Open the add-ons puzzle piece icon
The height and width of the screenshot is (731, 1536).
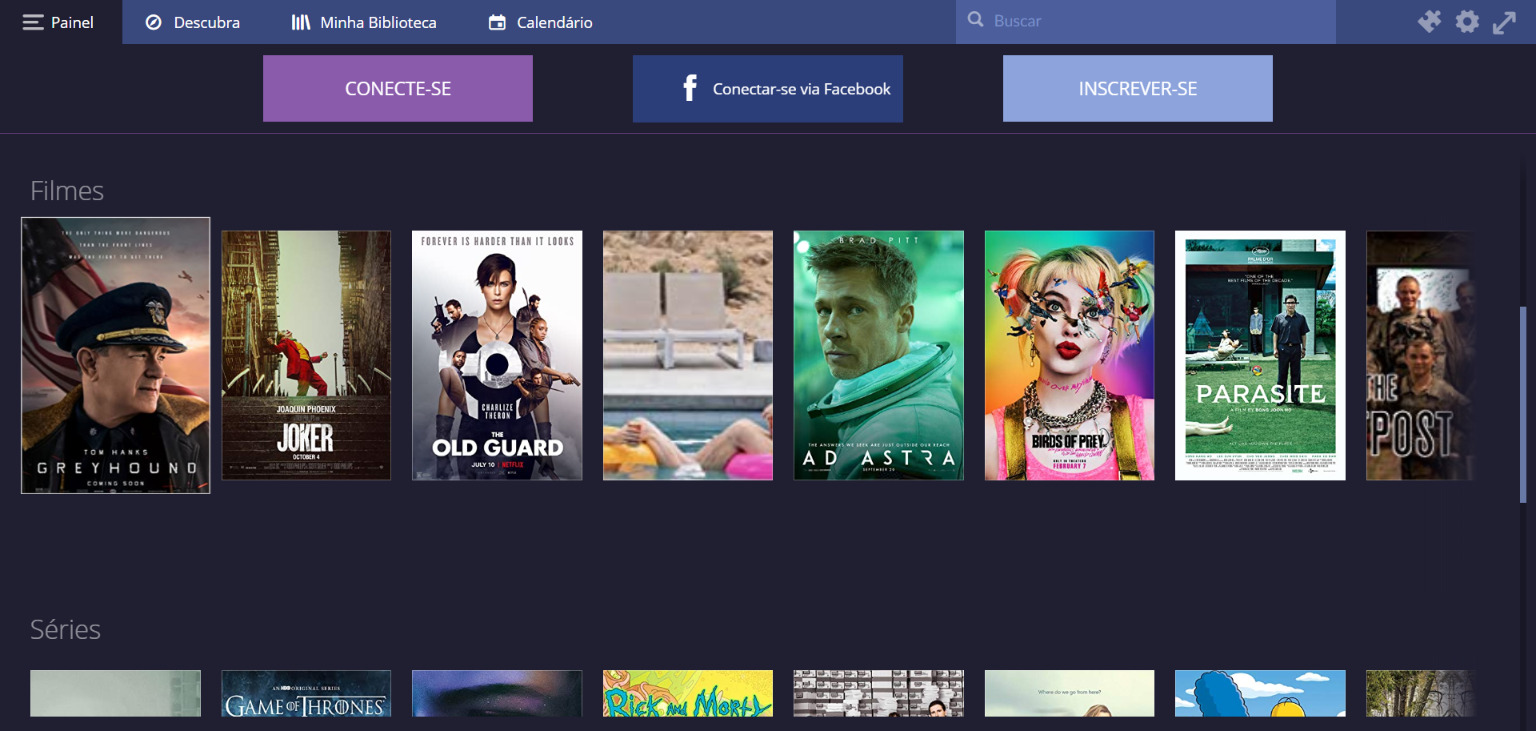tap(1429, 22)
